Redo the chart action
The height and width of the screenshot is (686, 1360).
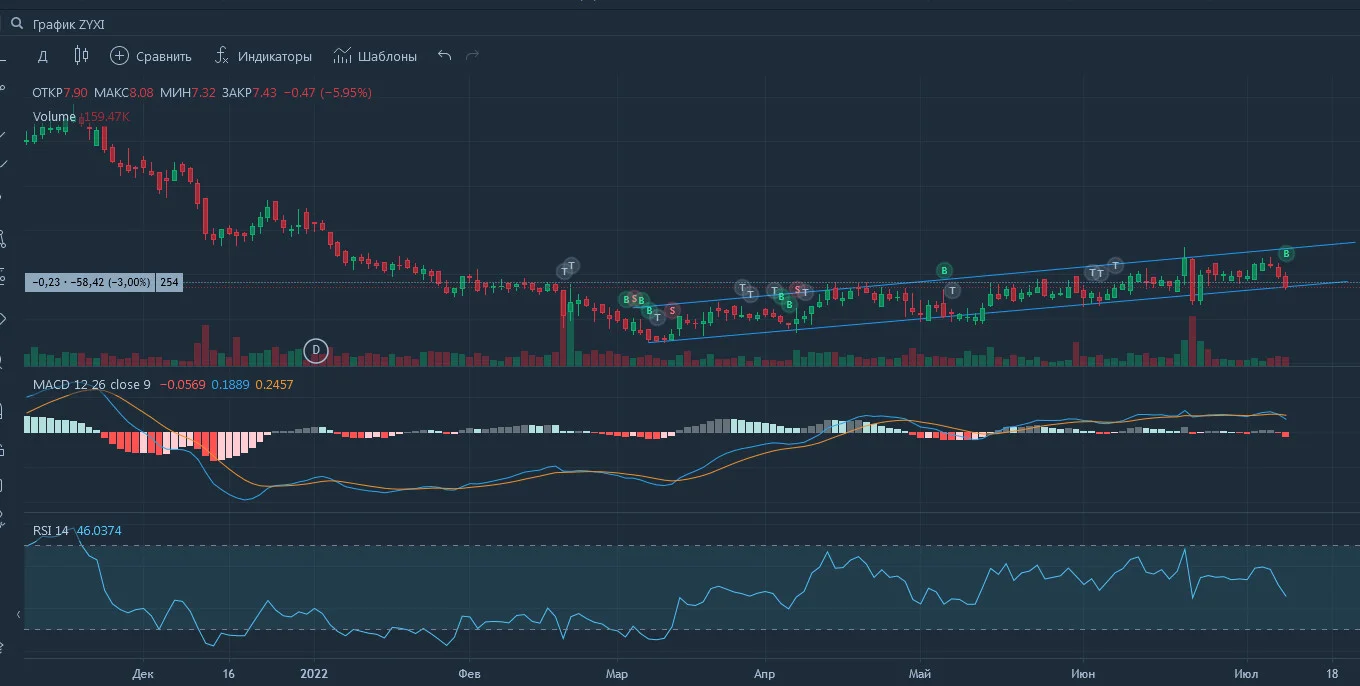[473, 56]
